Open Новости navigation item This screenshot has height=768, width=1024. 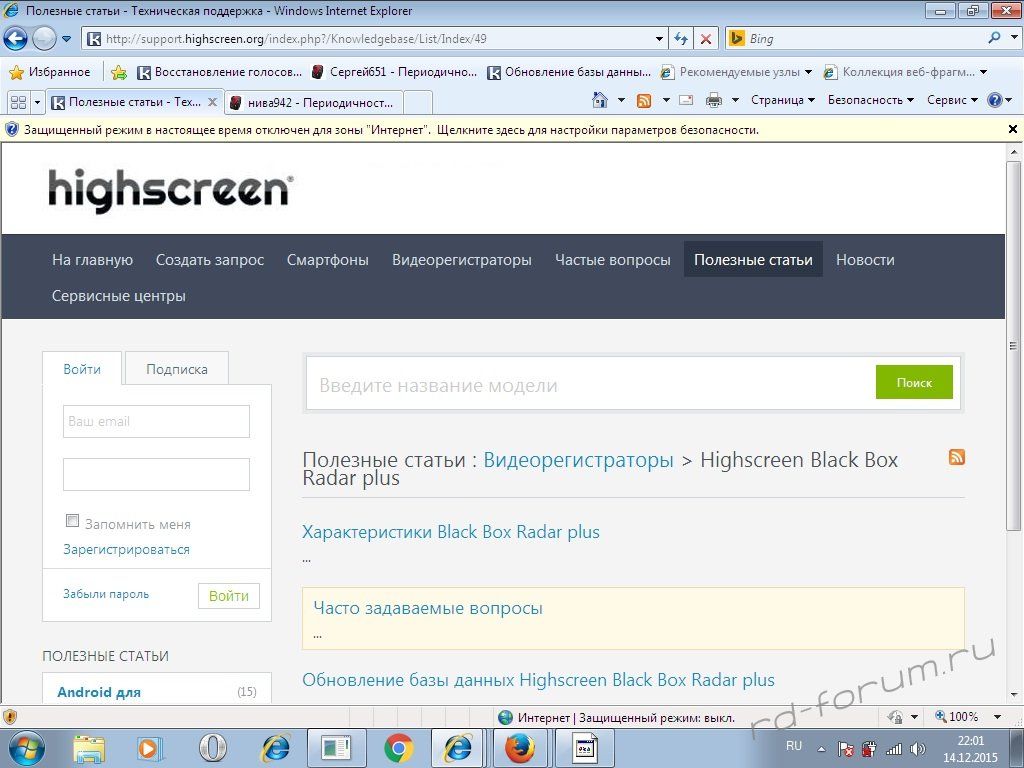click(865, 260)
